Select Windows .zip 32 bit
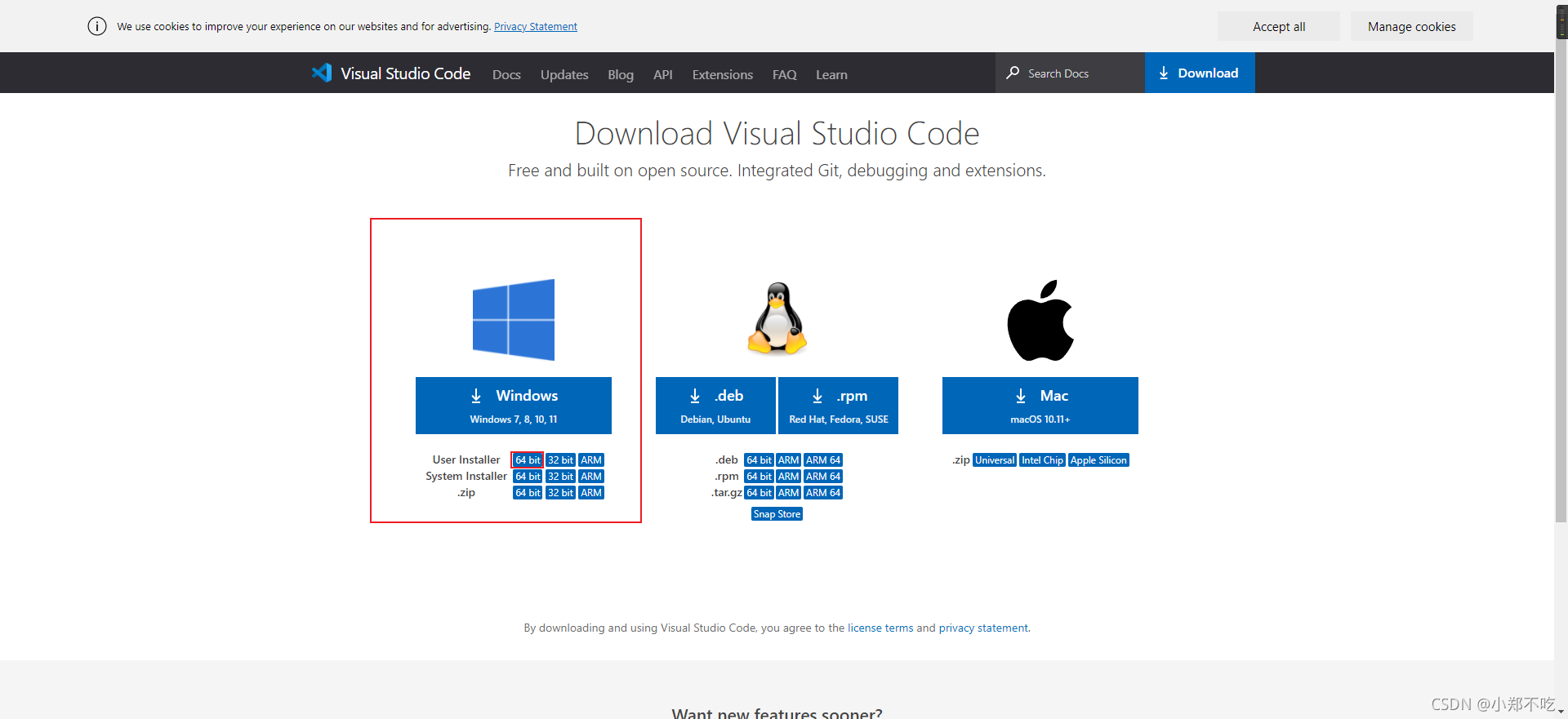 (560, 493)
